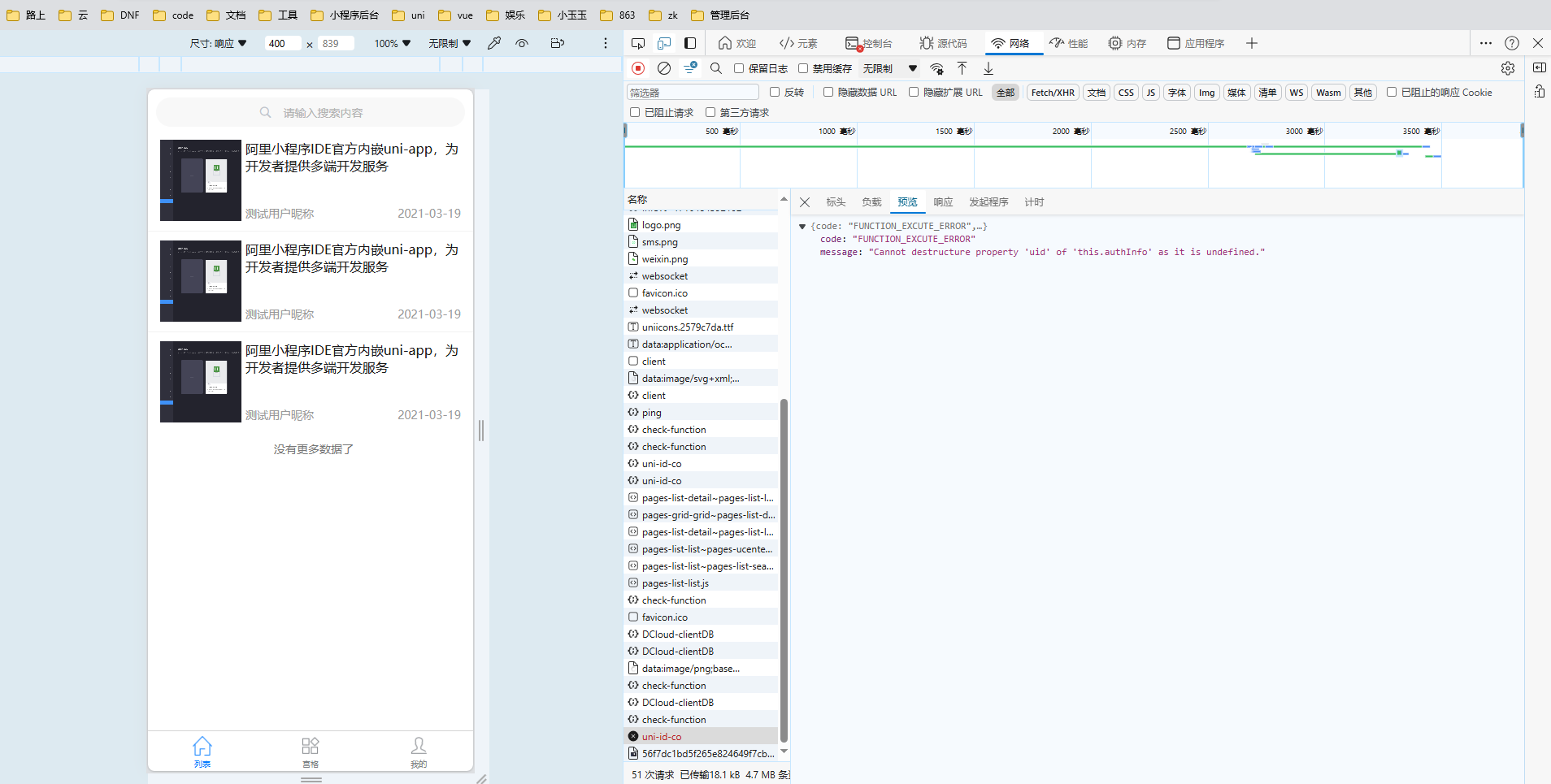Open the 100% zoom dropdown
Image resolution: width=1551 pixels, height=784 pixels.
point(393,43)
